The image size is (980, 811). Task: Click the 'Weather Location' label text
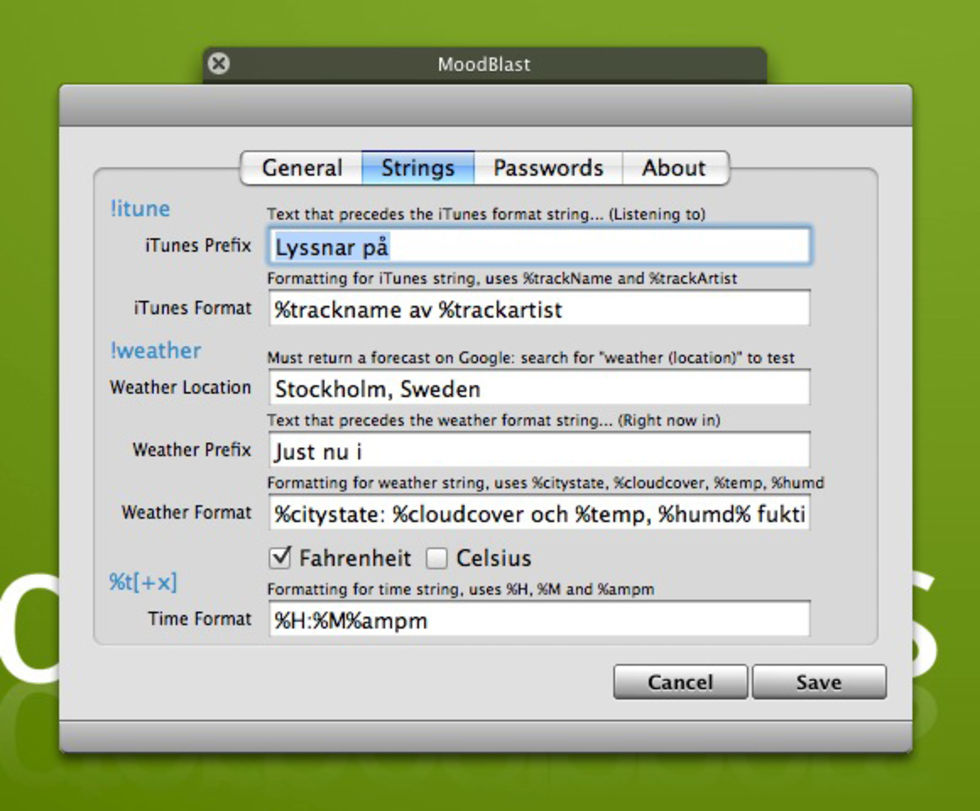[x=180, y=387]
